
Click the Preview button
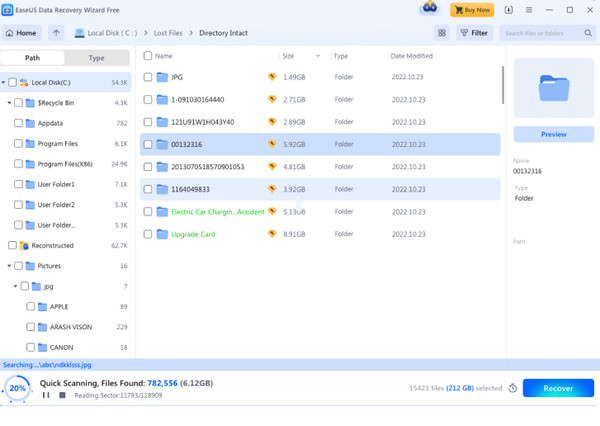(x=553, y=134)
